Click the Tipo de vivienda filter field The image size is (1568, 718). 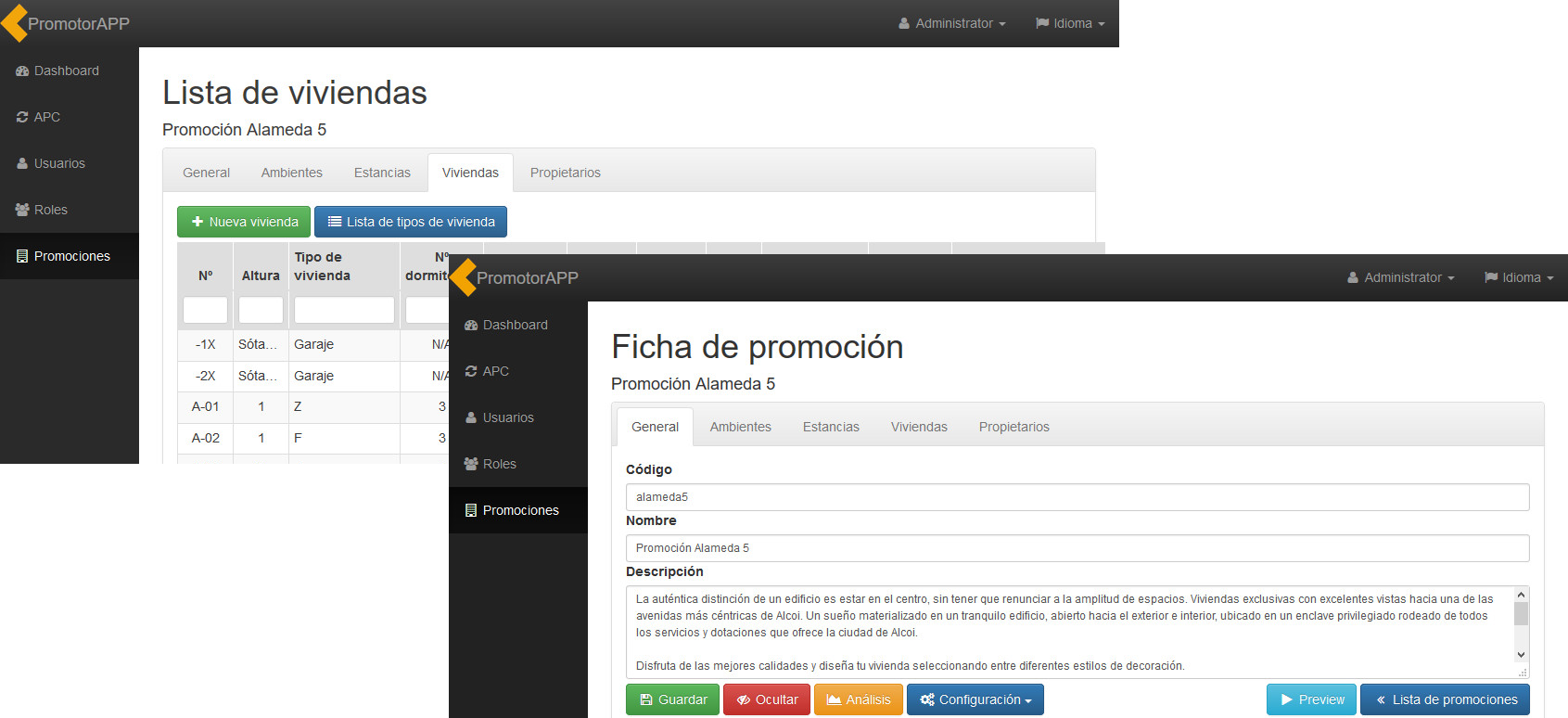click(x=344, y=310)
